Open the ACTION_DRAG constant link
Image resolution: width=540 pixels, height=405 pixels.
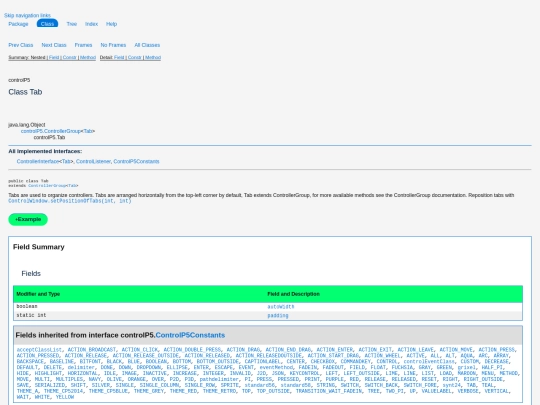pyautogui.click(x=243, y=350)
